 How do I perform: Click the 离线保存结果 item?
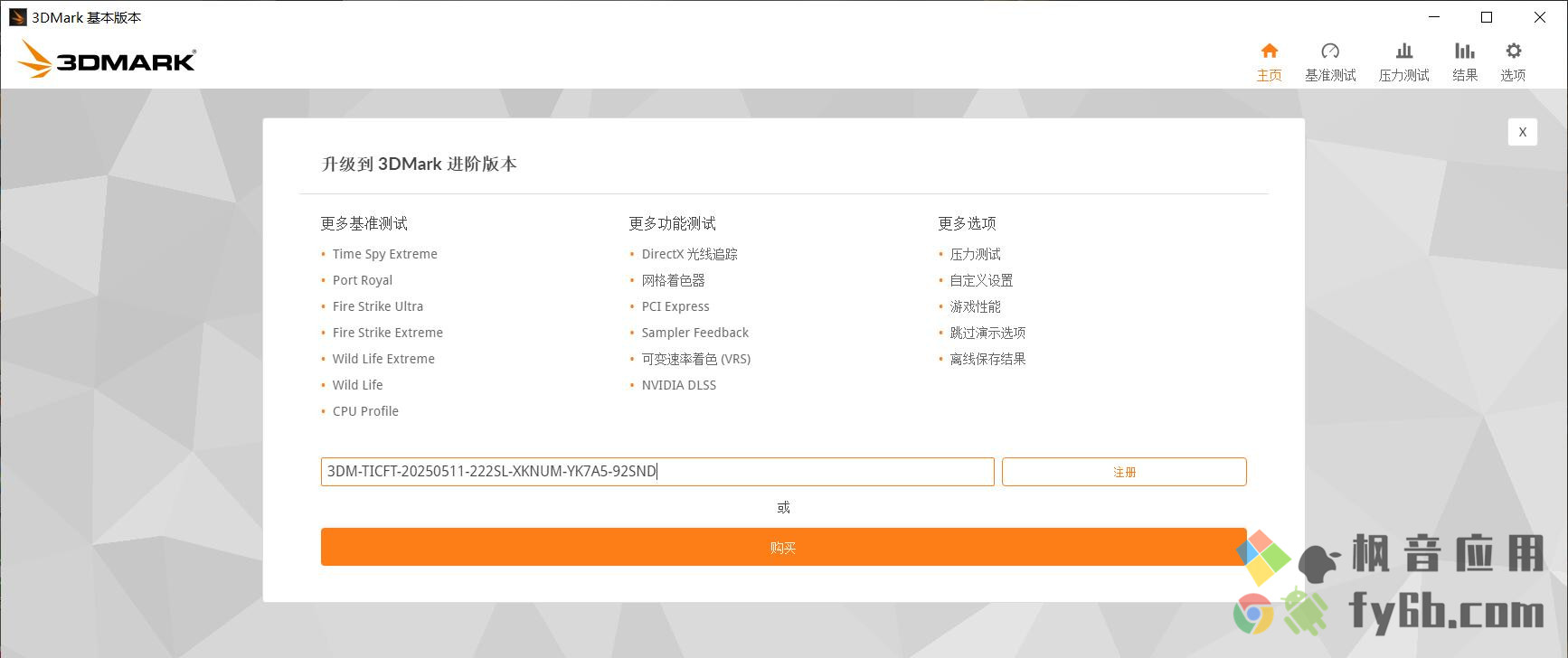tap(987, 359)
